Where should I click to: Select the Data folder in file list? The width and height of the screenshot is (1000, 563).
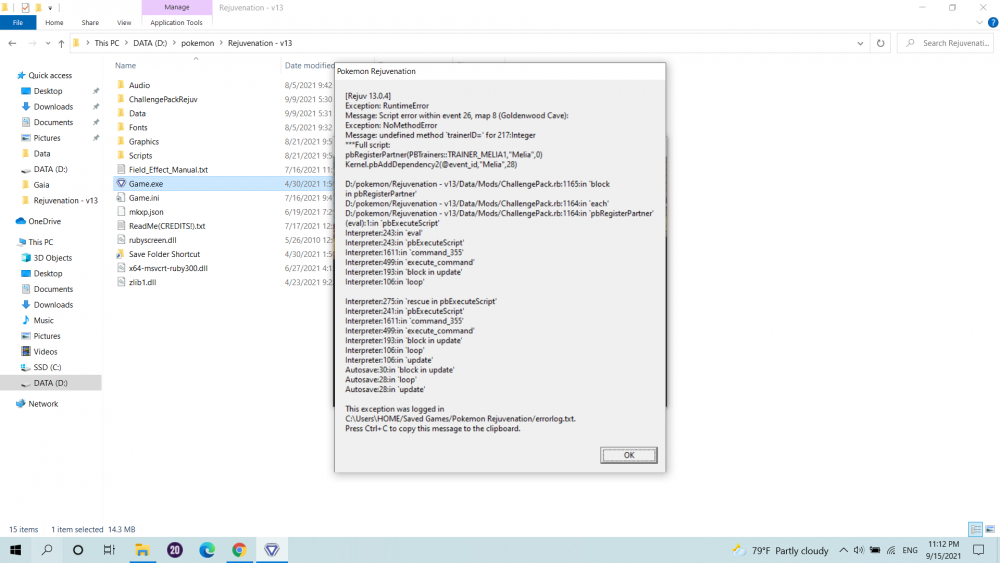137,113
